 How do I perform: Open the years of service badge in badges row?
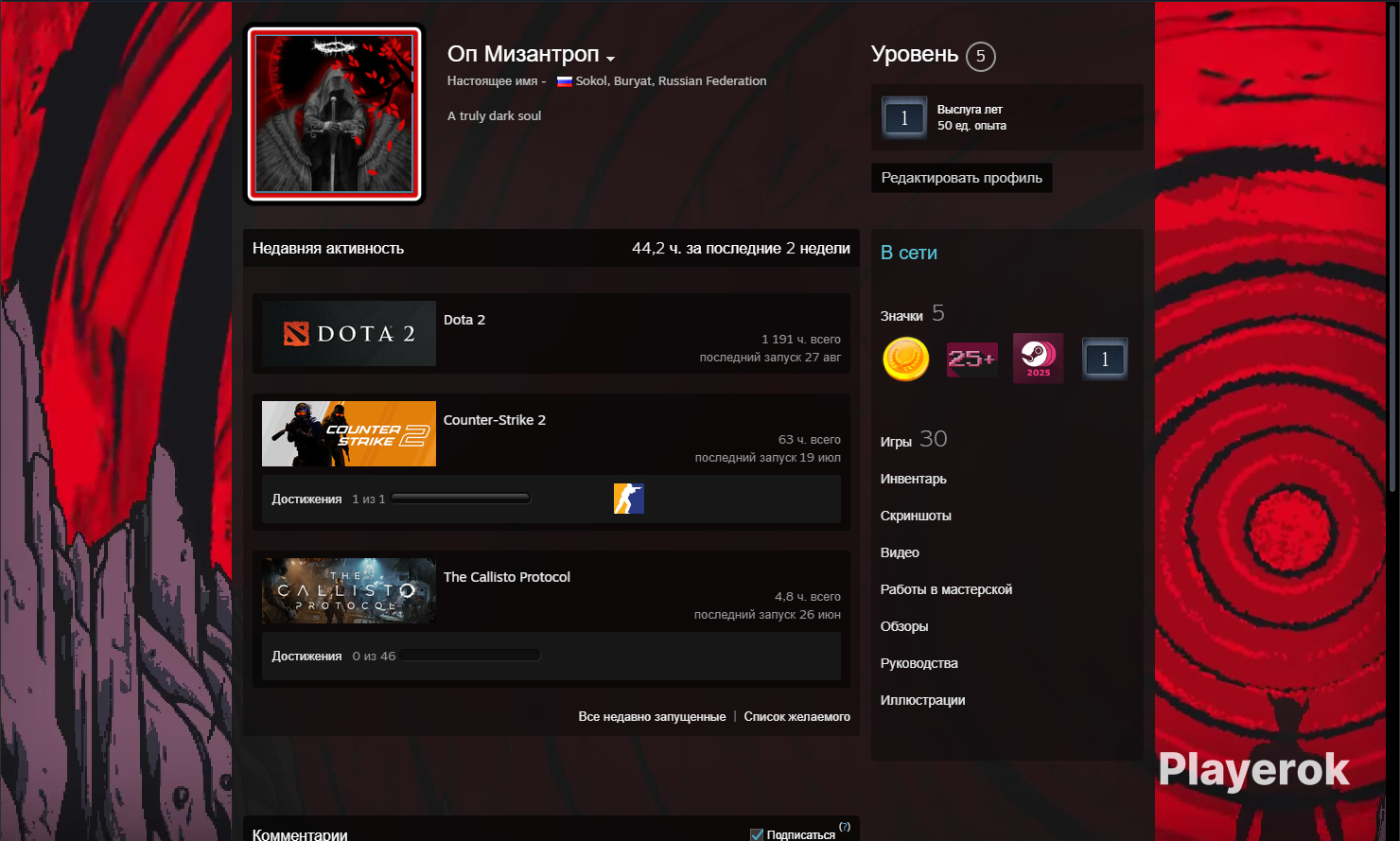[x=1105, y=359]
